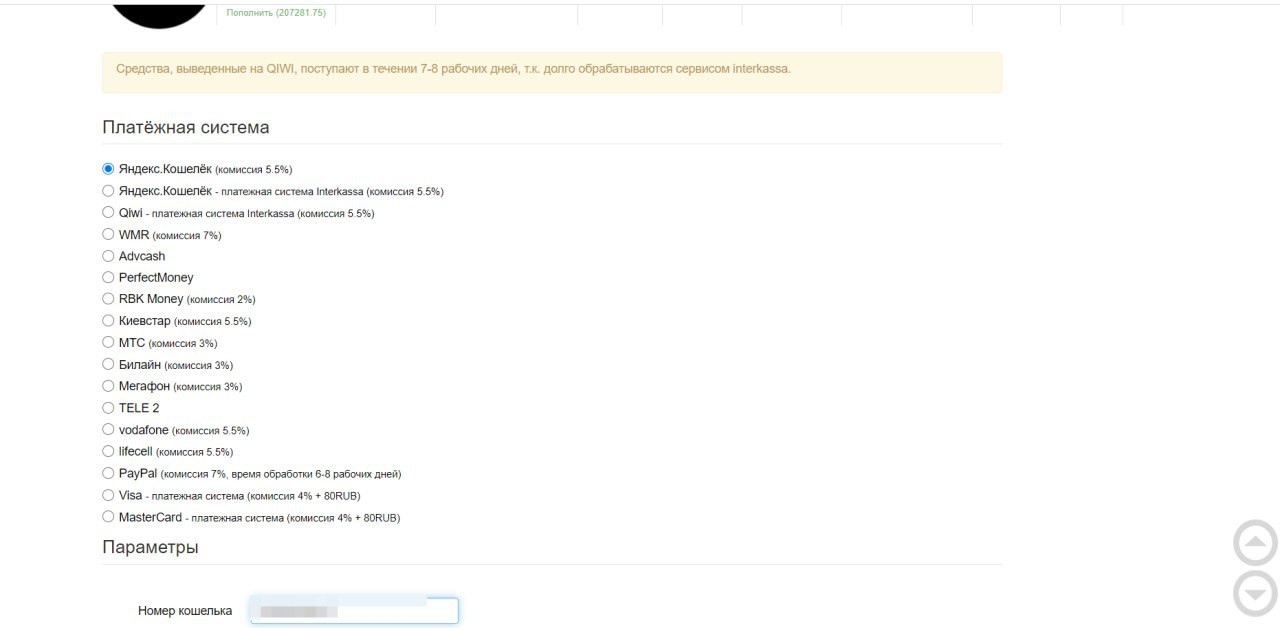The image size is (1280, 628).
Task: Choose WMR payment system radio
Action: tap(108, 234)
